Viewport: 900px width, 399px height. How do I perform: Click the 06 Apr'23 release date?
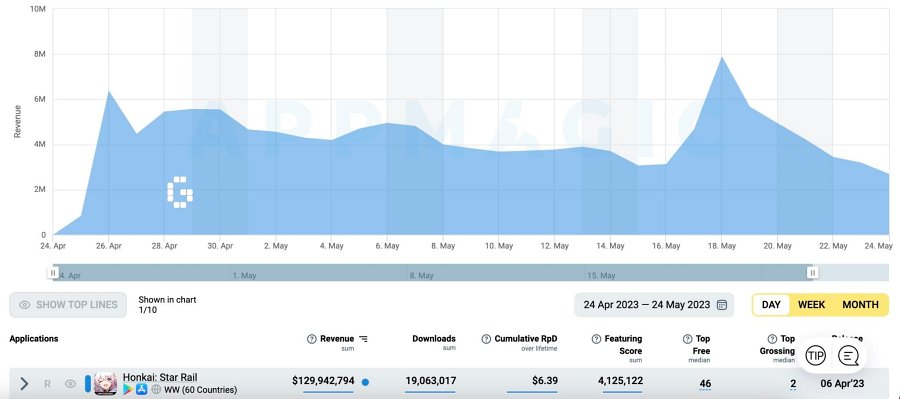pos(841,383)
